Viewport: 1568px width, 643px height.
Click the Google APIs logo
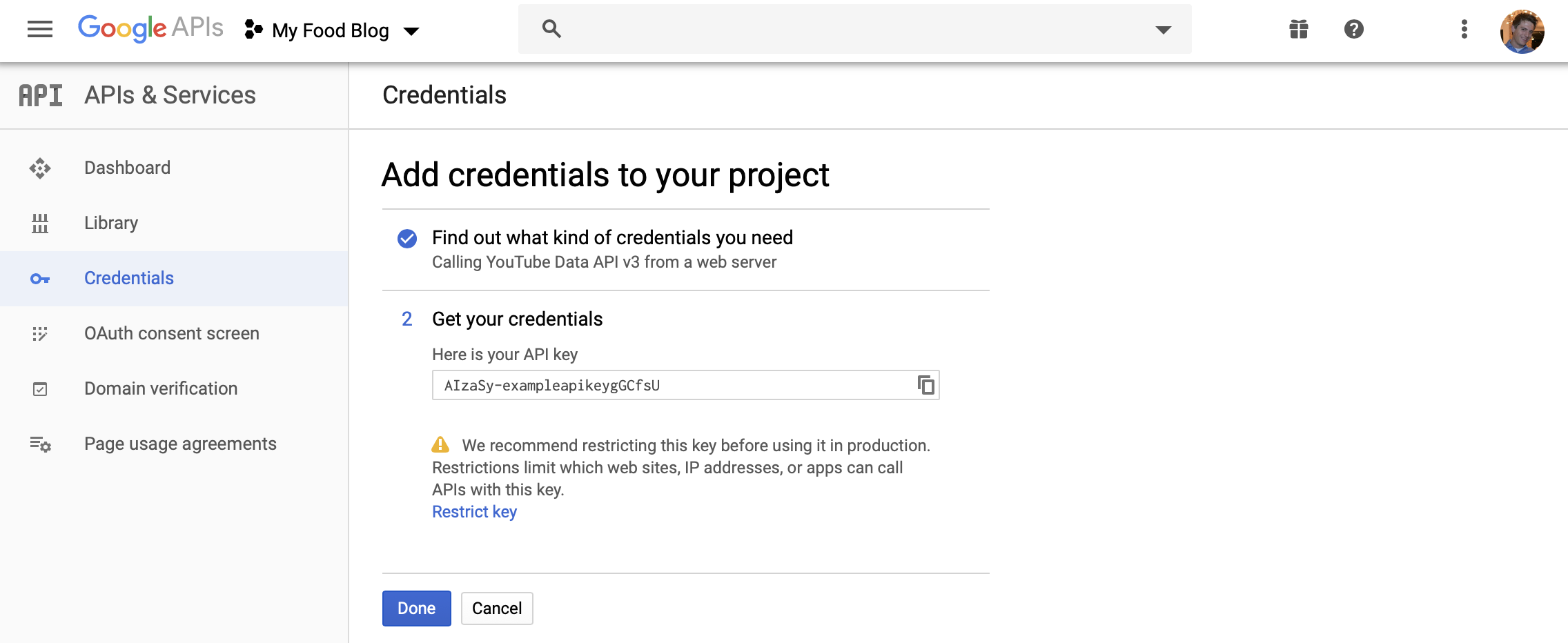coord(150,28)
